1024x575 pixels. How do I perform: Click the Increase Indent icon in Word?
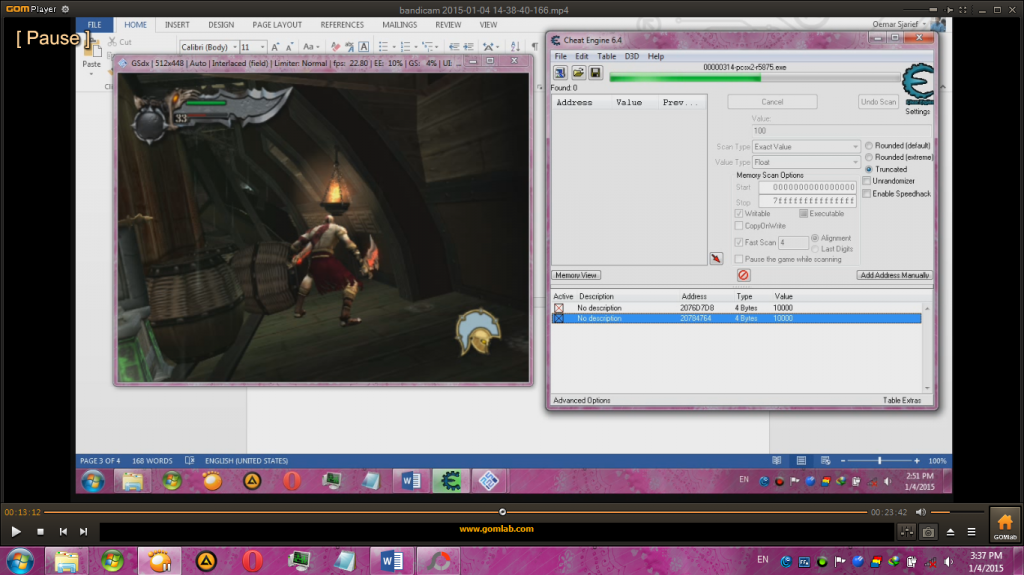pyautogui.click(x=468, y=47)
